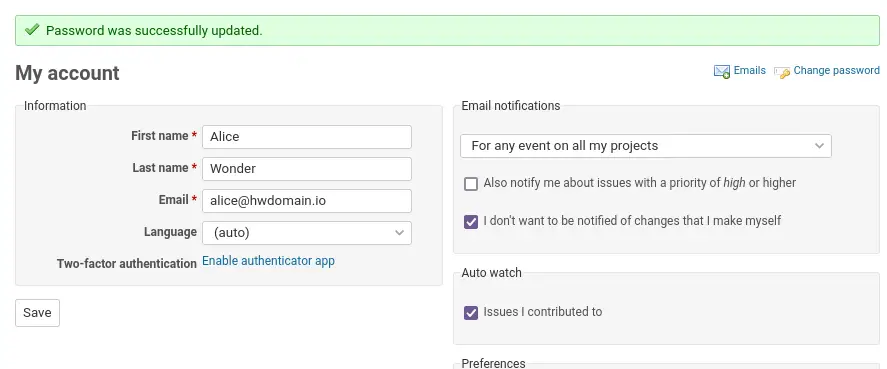Enable notifications for high priority issues
Viewport: 887px width, 369px height.
pyautogui.click(x=471, y=184)
